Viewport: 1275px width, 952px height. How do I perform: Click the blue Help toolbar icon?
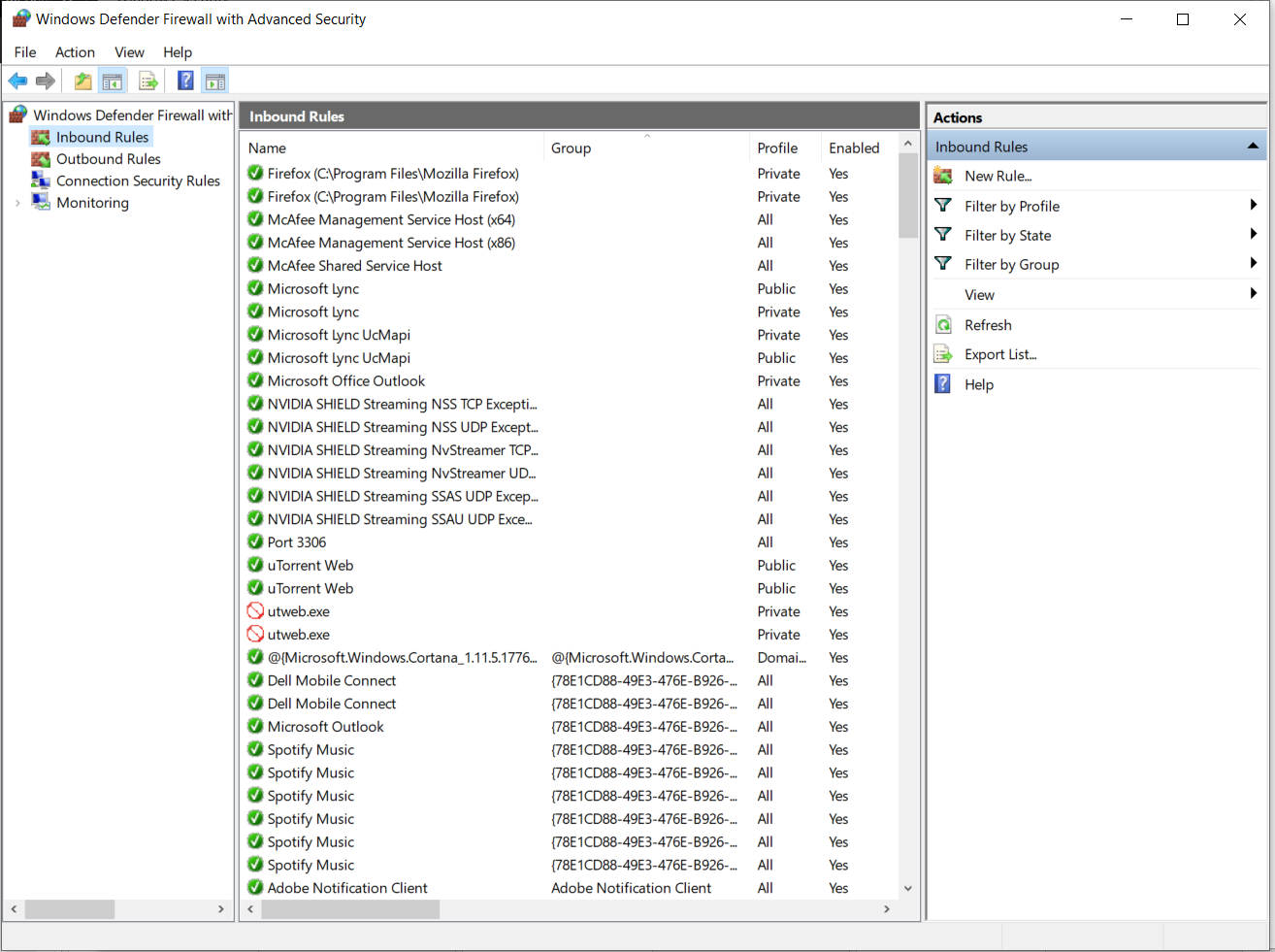(185, 82)
